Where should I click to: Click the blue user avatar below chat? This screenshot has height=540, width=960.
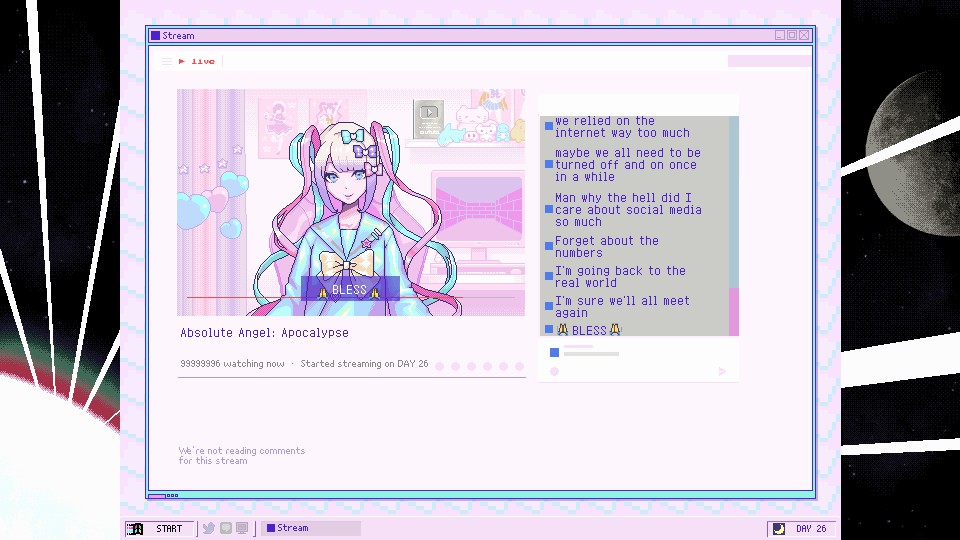pyautogui.click(x=555, y=352)
